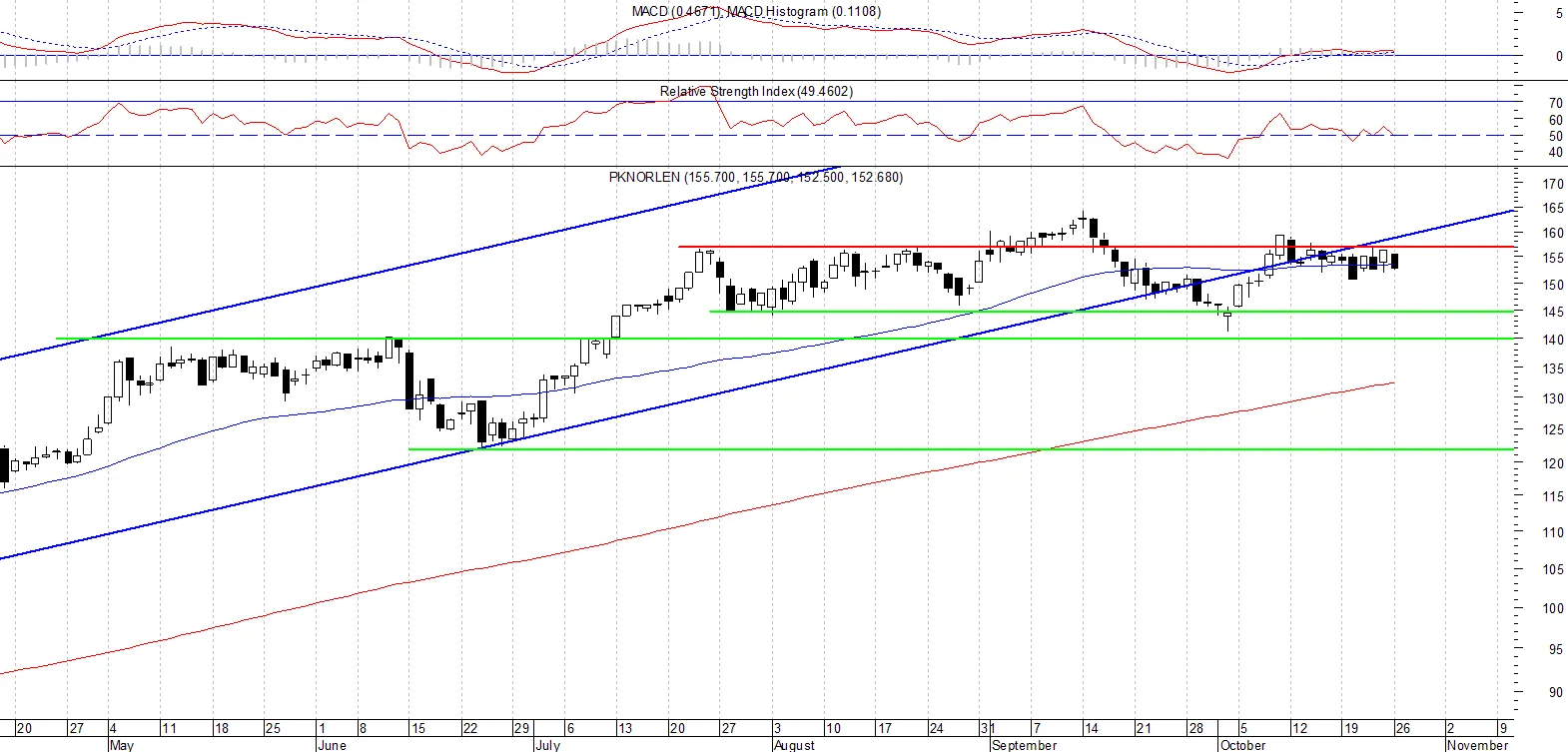Select the 105 price axis label
The width and height of the screenshot is (1568, 752).
(x=1553, y=570)
